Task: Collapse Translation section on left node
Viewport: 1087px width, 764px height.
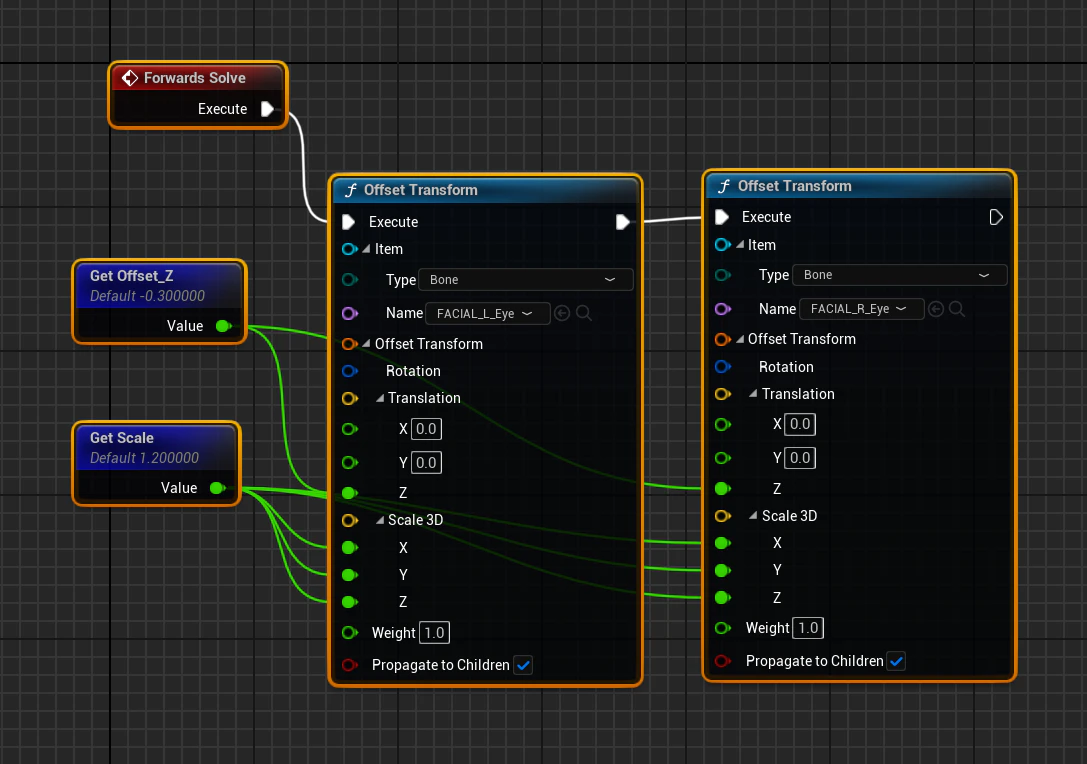Action: tap(380, 398)
